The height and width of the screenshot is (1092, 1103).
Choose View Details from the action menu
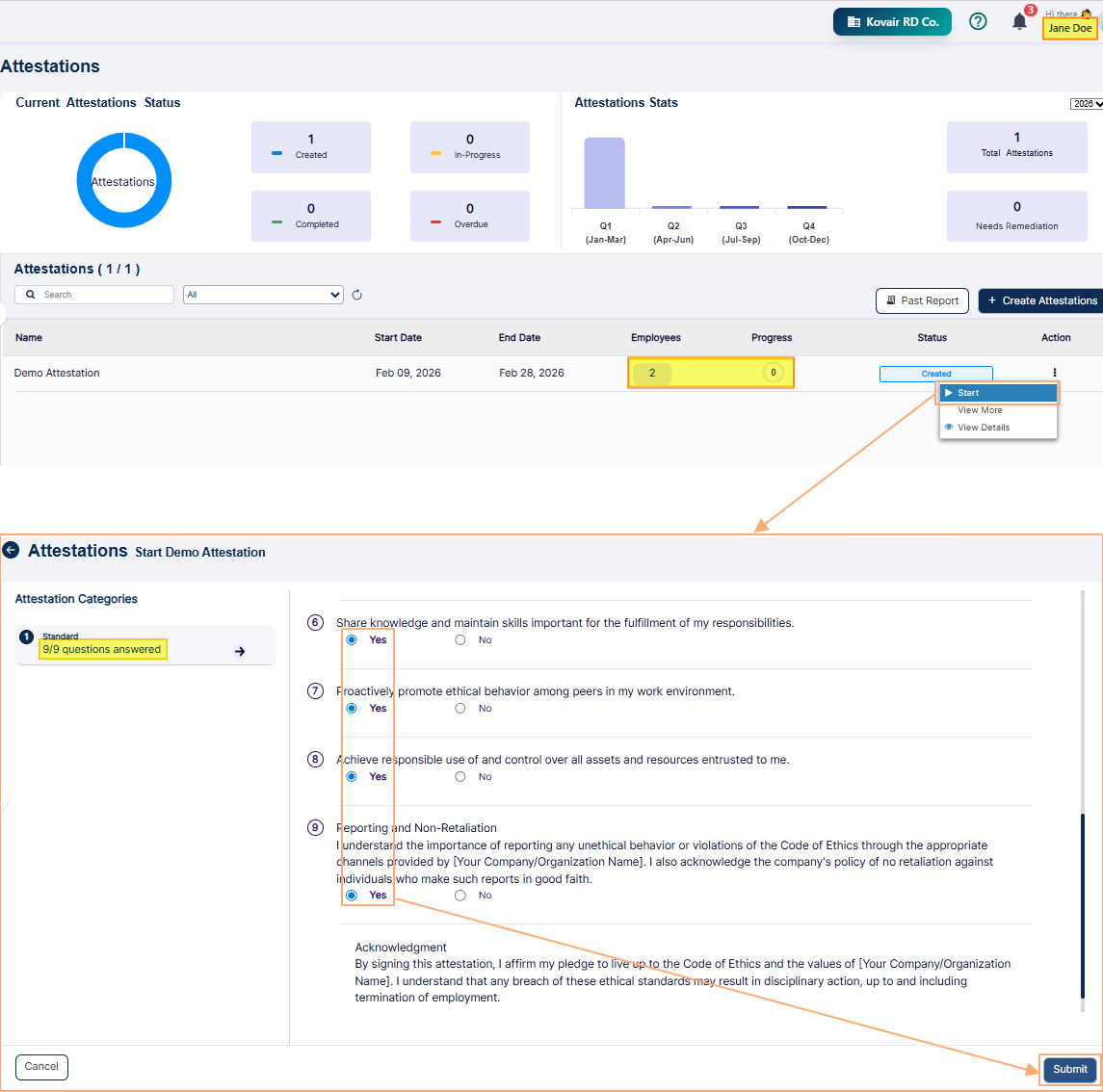click(x=984, y=428)
